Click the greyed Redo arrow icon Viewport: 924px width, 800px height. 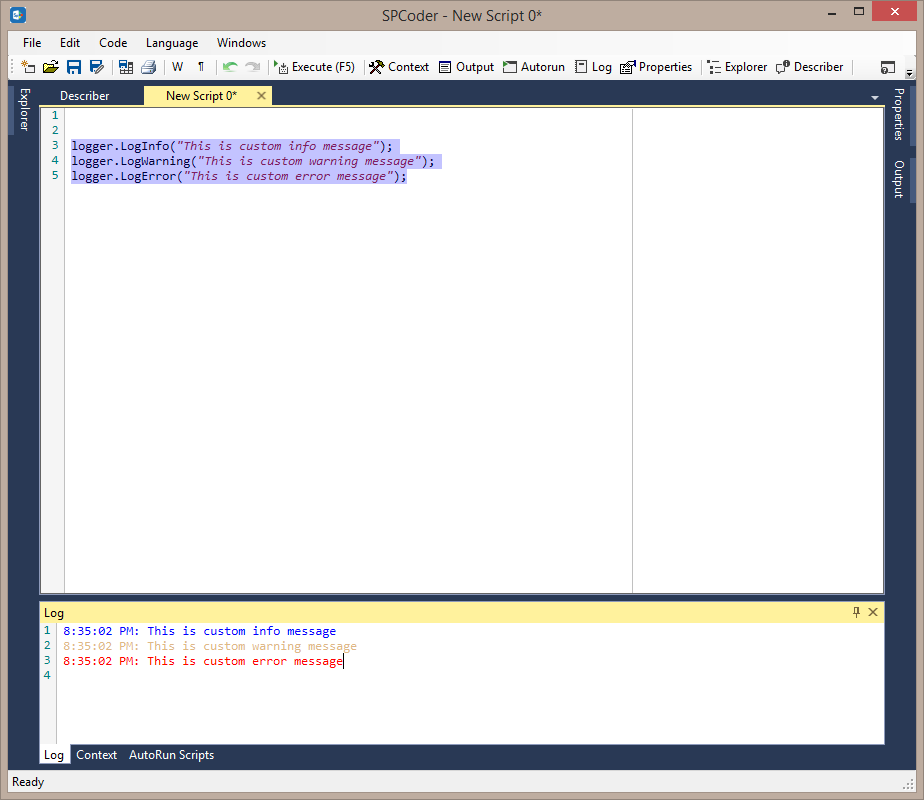click(x=253, y=67)
